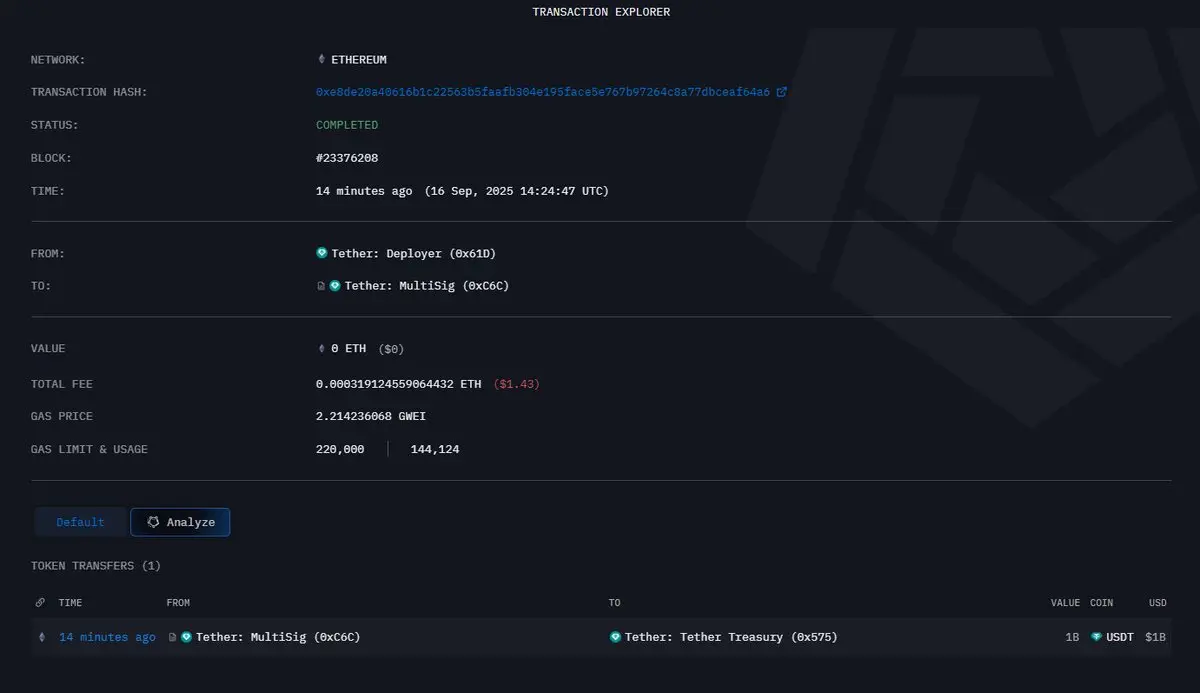Open Tether: MultiSig in token transfer row

pyautogui.click(x=278, y=637)
